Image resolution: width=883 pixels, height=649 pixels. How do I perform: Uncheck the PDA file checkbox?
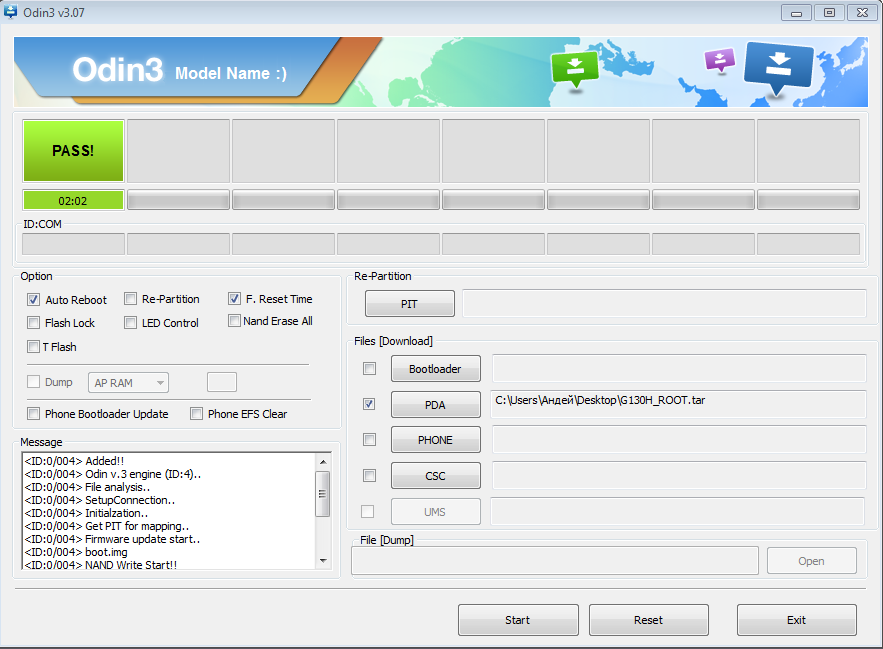[369, 404]
